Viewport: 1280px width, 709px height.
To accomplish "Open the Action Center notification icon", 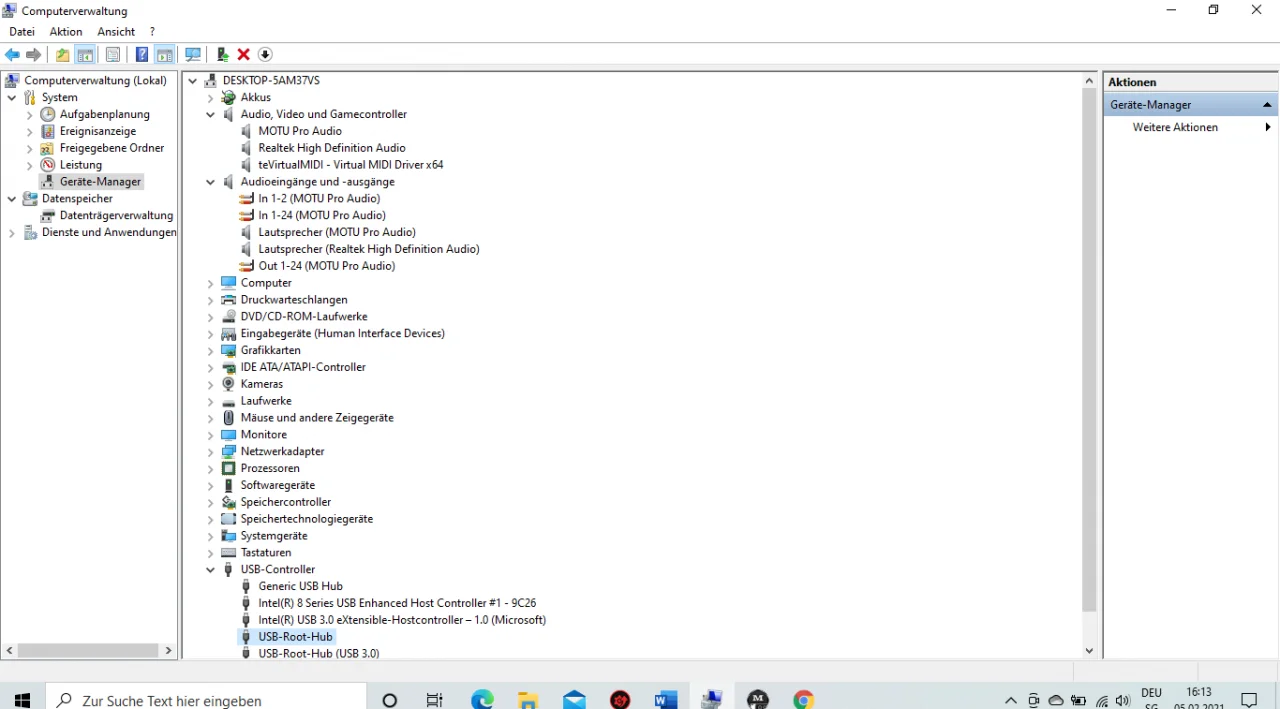I will pyautogui.click(x=1249, y=700).
